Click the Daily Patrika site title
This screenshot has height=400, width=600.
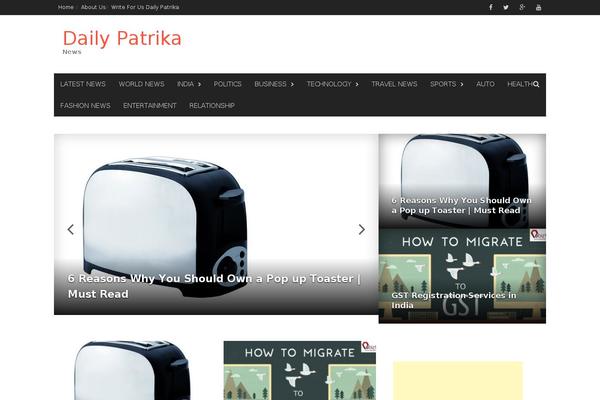[x=122, y=38]
